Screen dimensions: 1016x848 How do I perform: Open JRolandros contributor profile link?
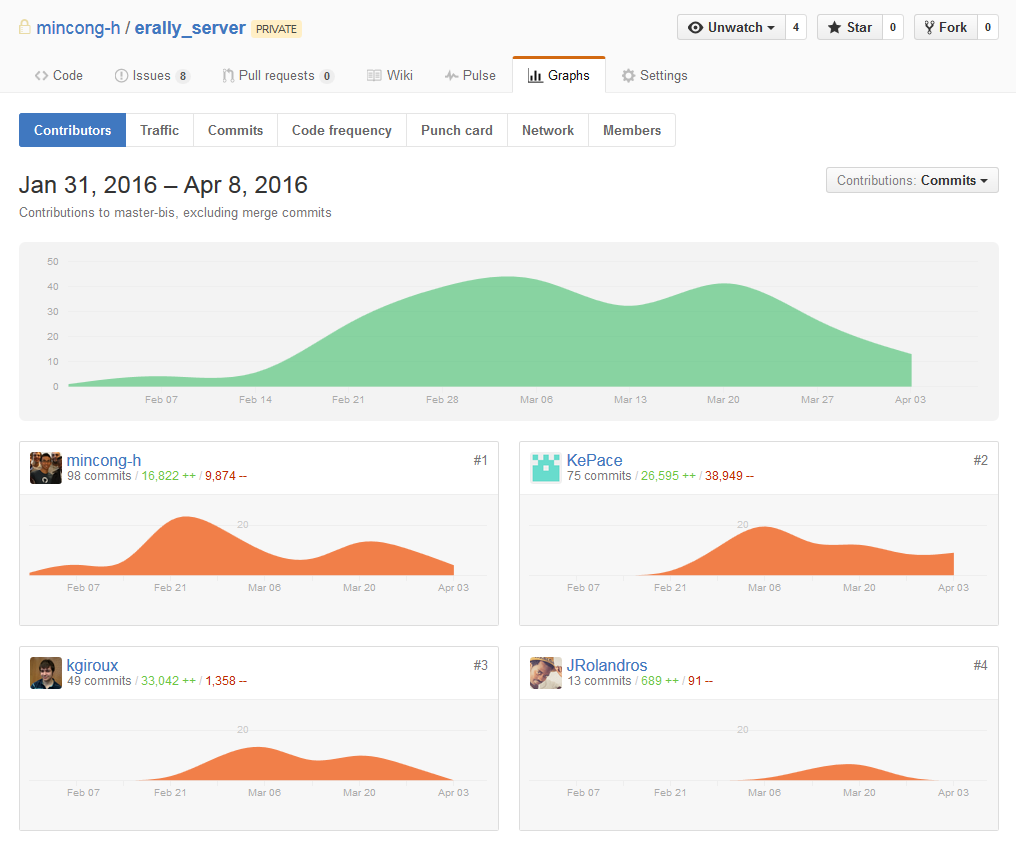(x=606, y=665)
